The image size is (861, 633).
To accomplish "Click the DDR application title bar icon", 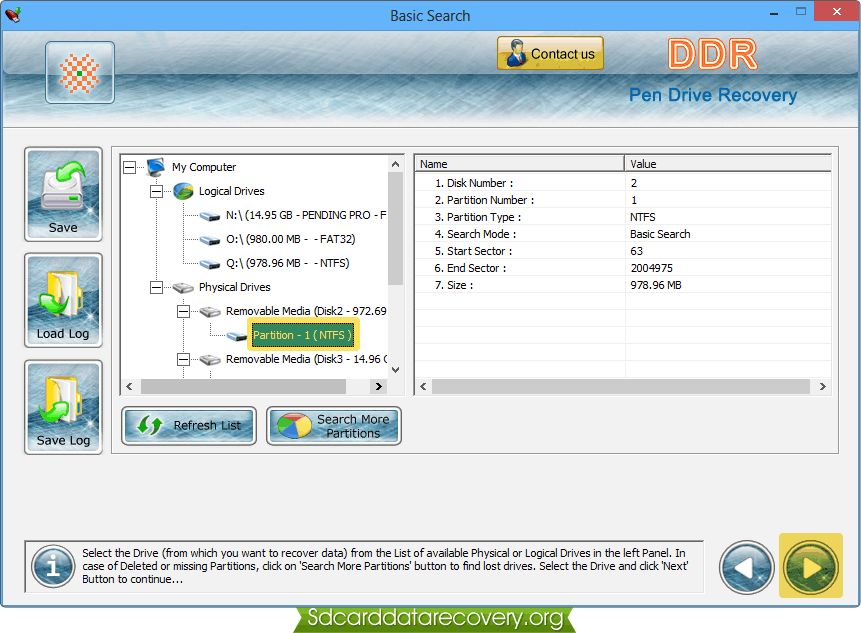I will click(x=13, y=14).
